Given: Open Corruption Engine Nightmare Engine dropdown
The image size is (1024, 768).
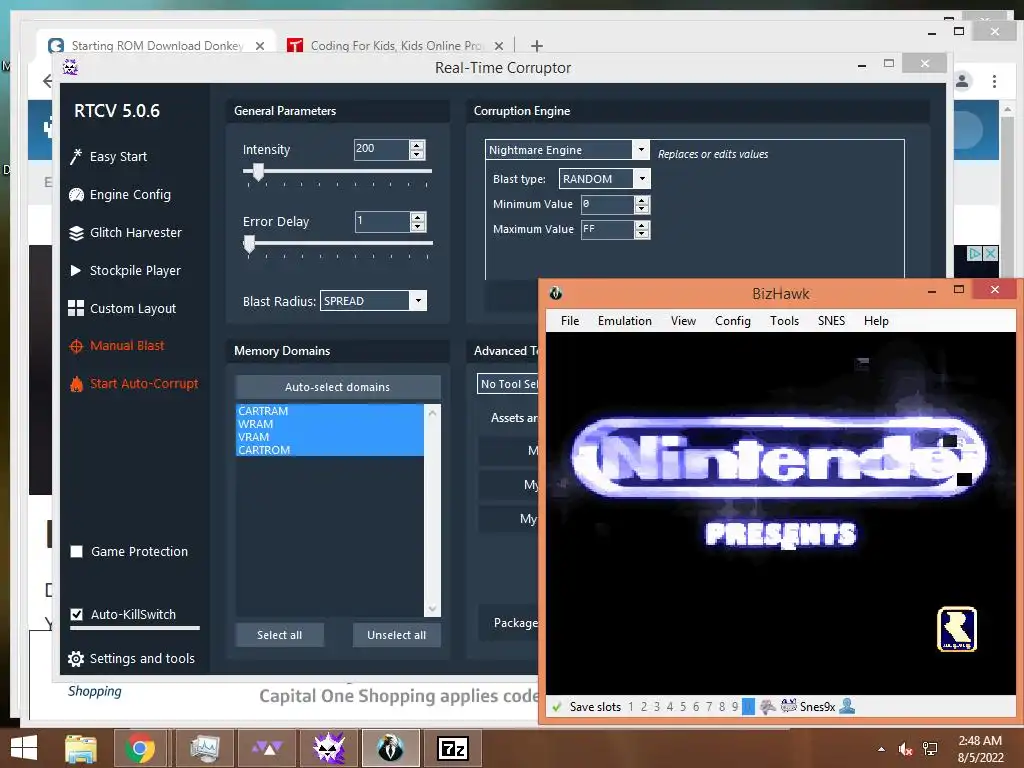Looking at the screenshot, I should click(x=641, y=150).
